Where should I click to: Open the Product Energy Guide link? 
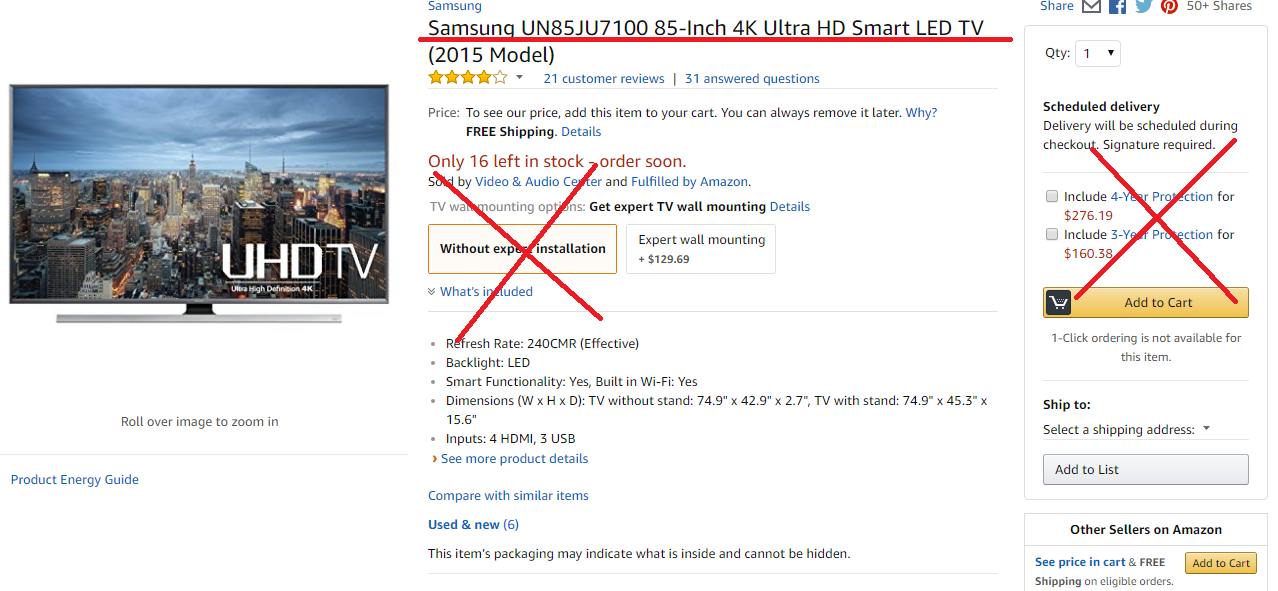click(x=75, y=480)
